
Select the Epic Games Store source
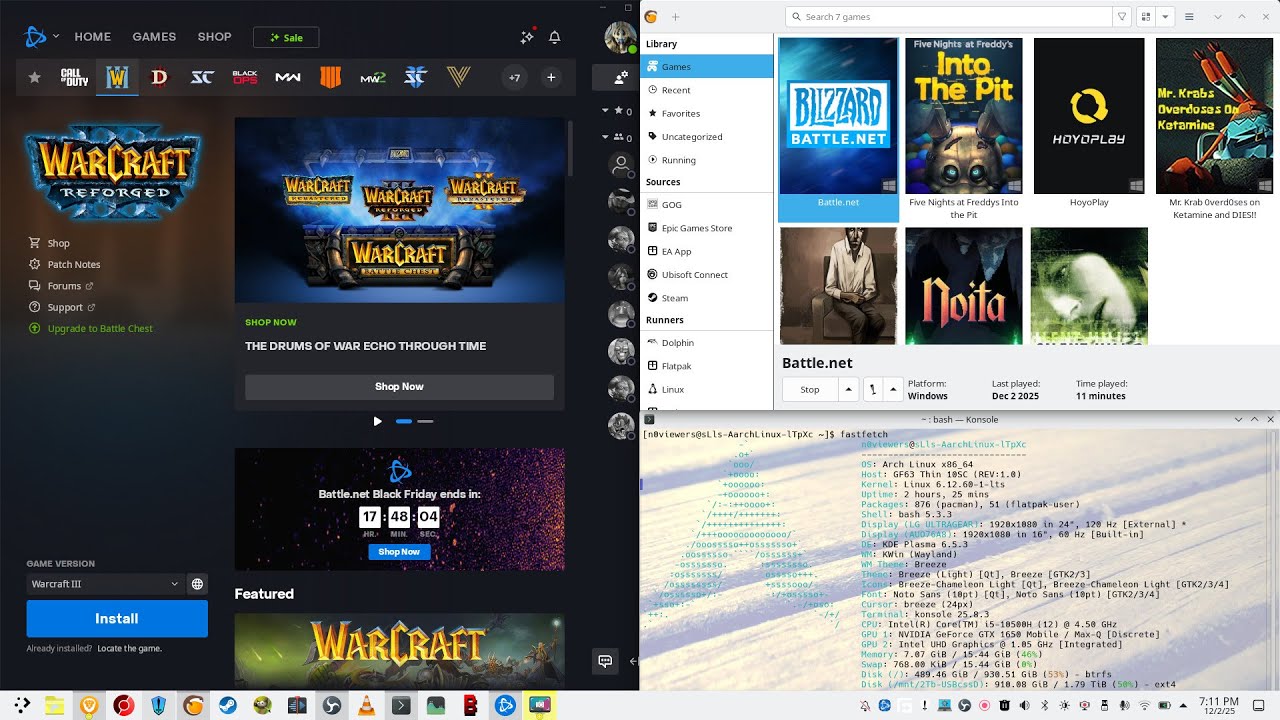(707, 228)
